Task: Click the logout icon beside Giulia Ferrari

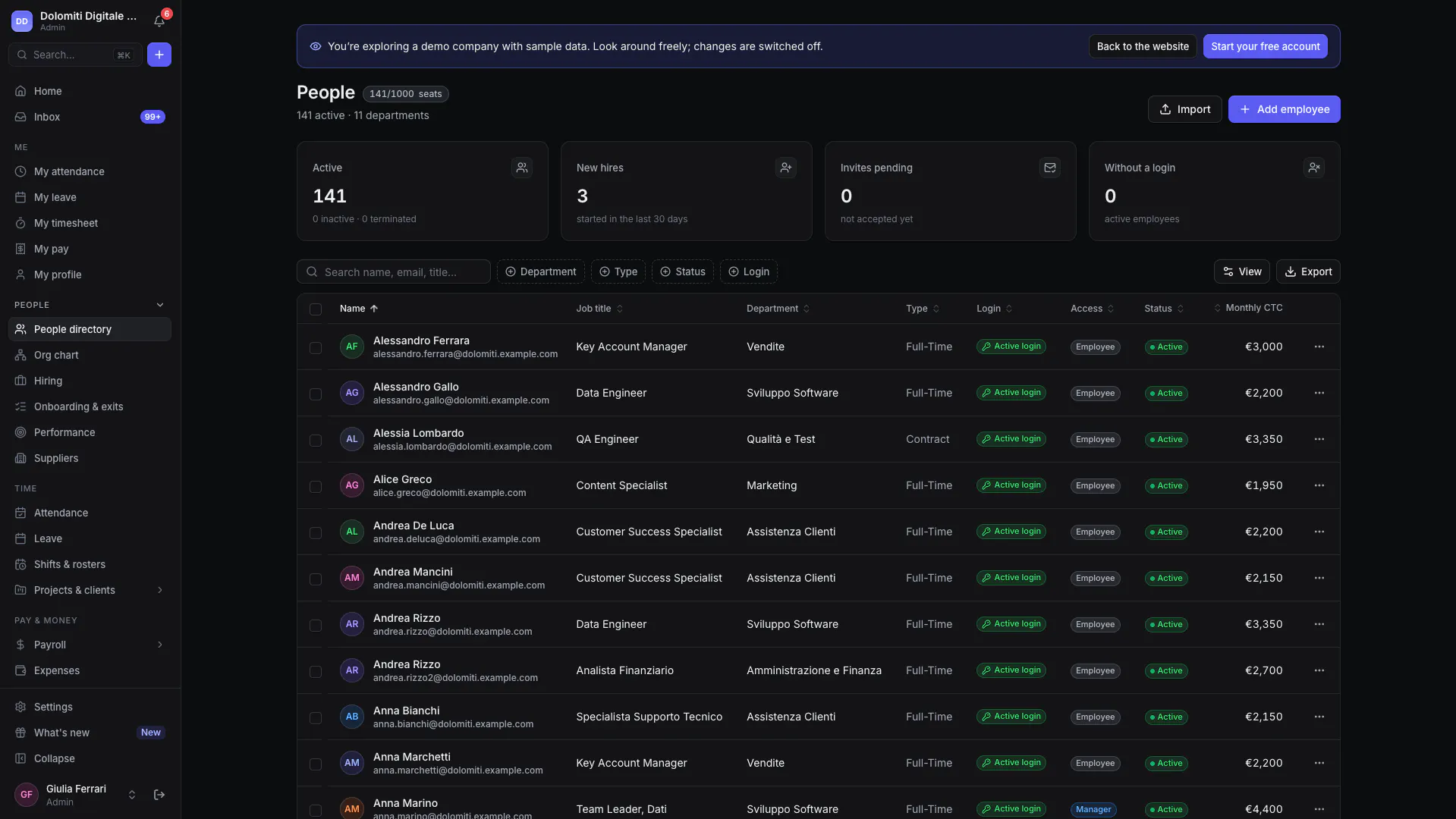Action: click(159, 795)
